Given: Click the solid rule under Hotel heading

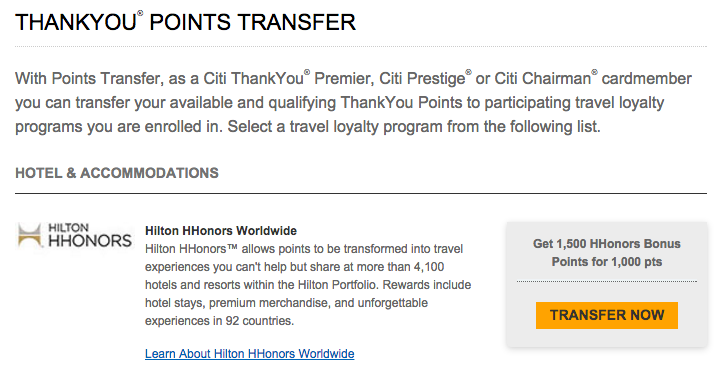Looking at the screenshot, I should click(x=361, y=193).
